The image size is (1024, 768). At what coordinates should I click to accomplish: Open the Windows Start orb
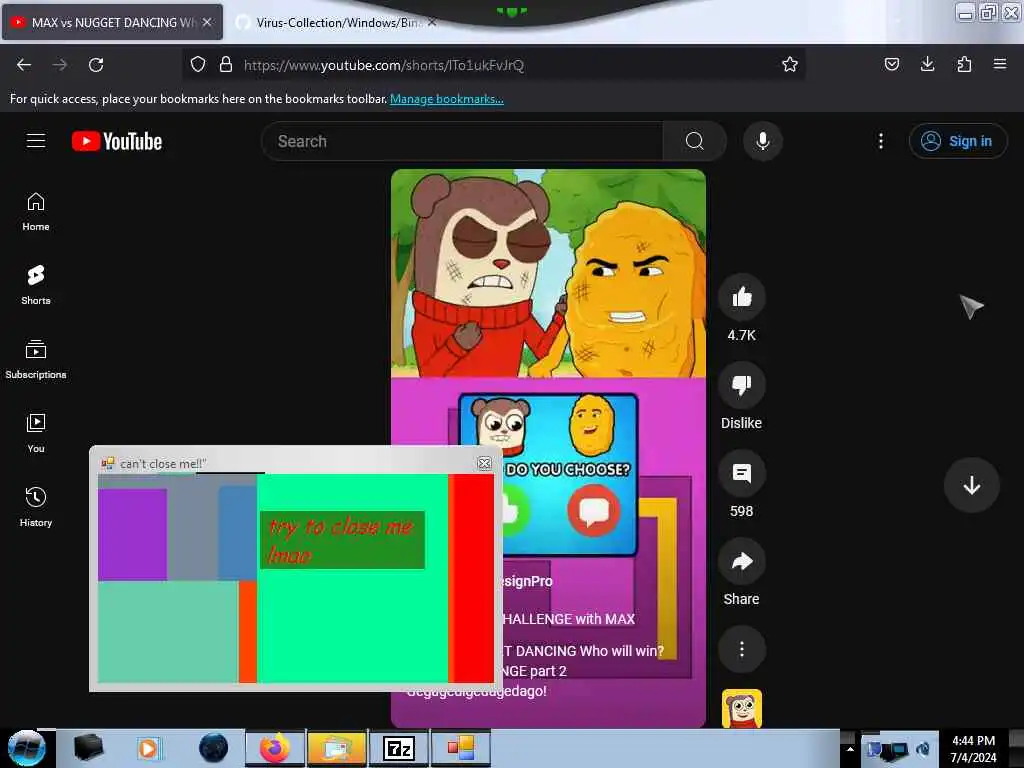pos(27,748)
